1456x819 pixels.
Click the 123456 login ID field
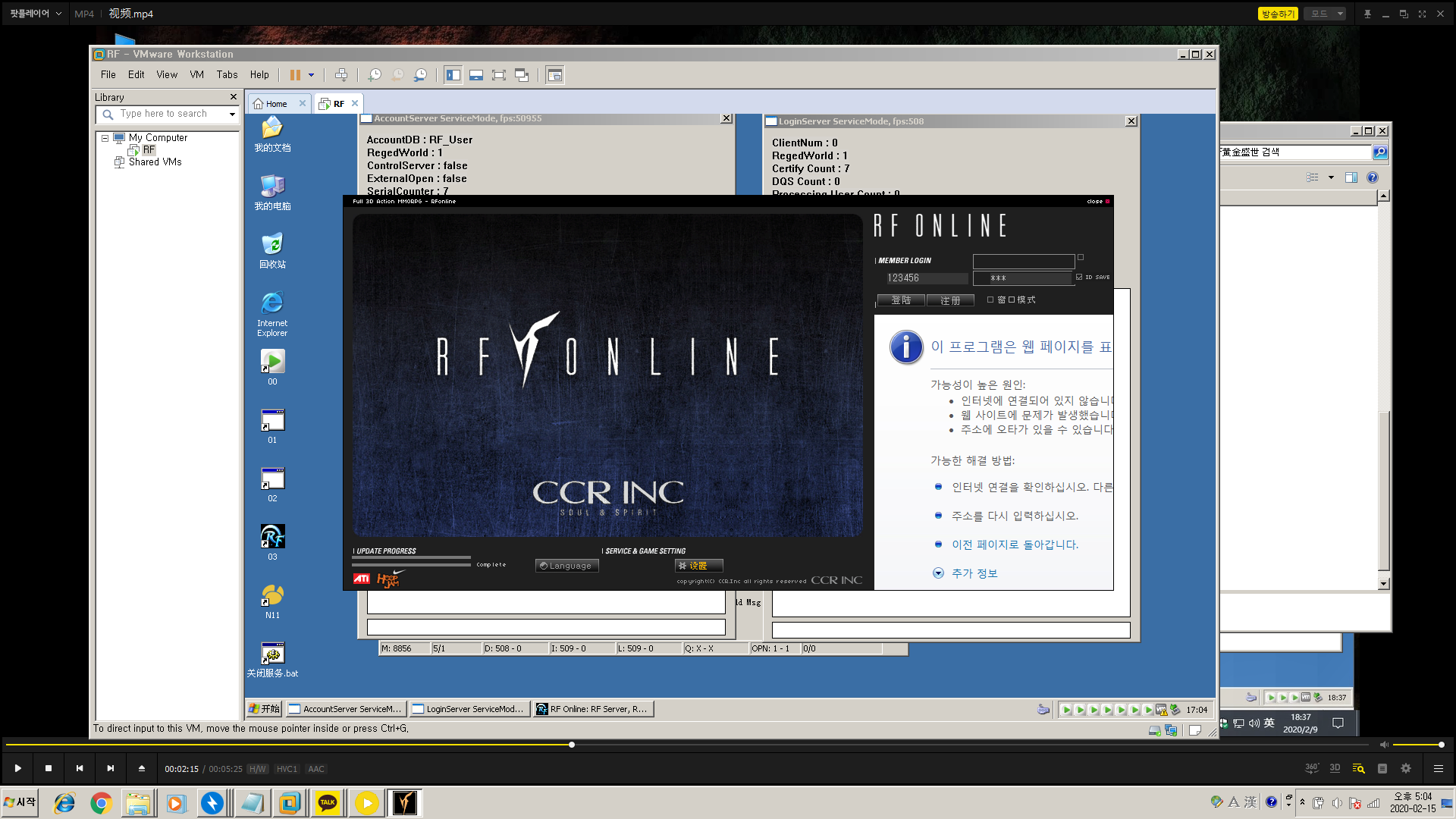[927, 278]
